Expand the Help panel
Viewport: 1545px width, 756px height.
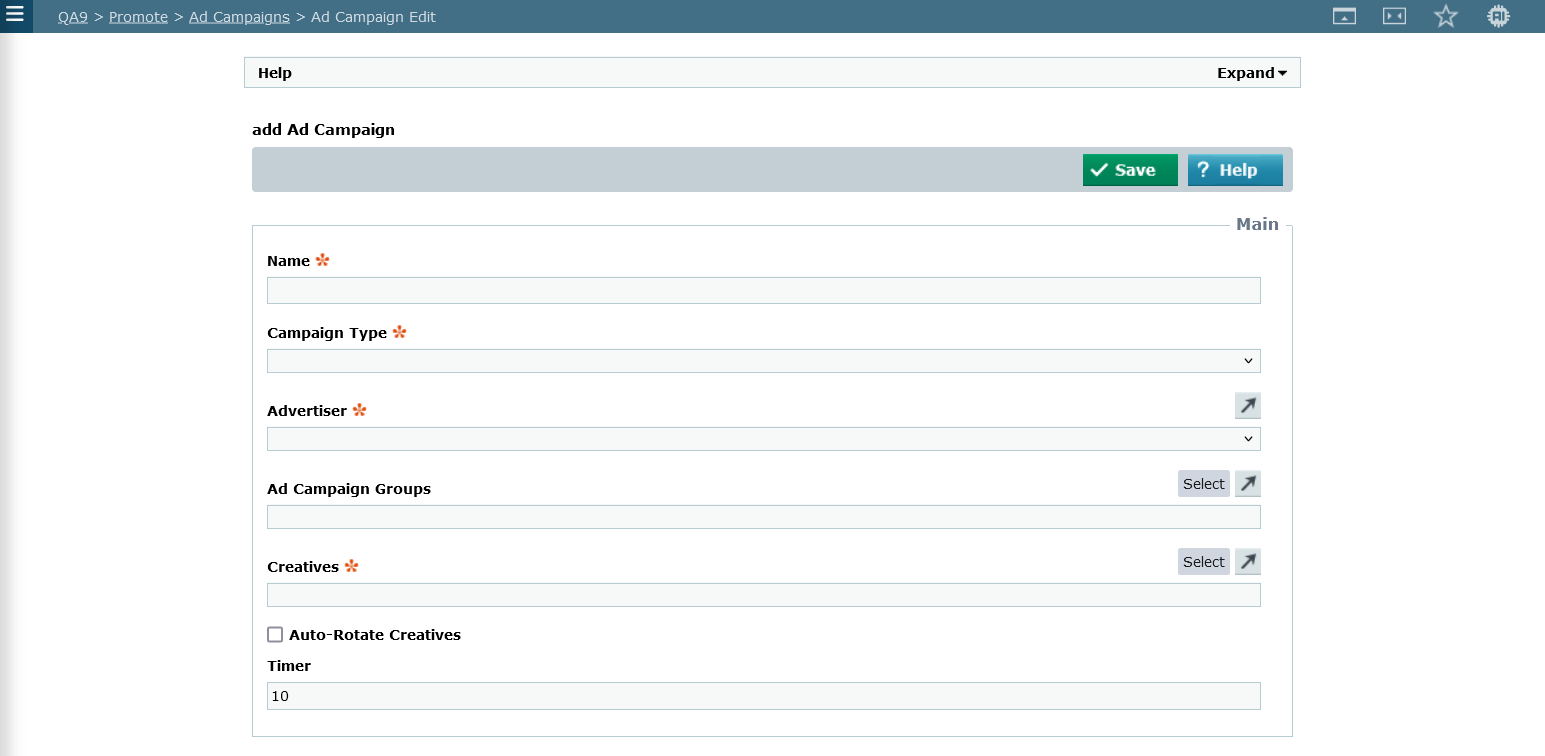pos(1251,73)
